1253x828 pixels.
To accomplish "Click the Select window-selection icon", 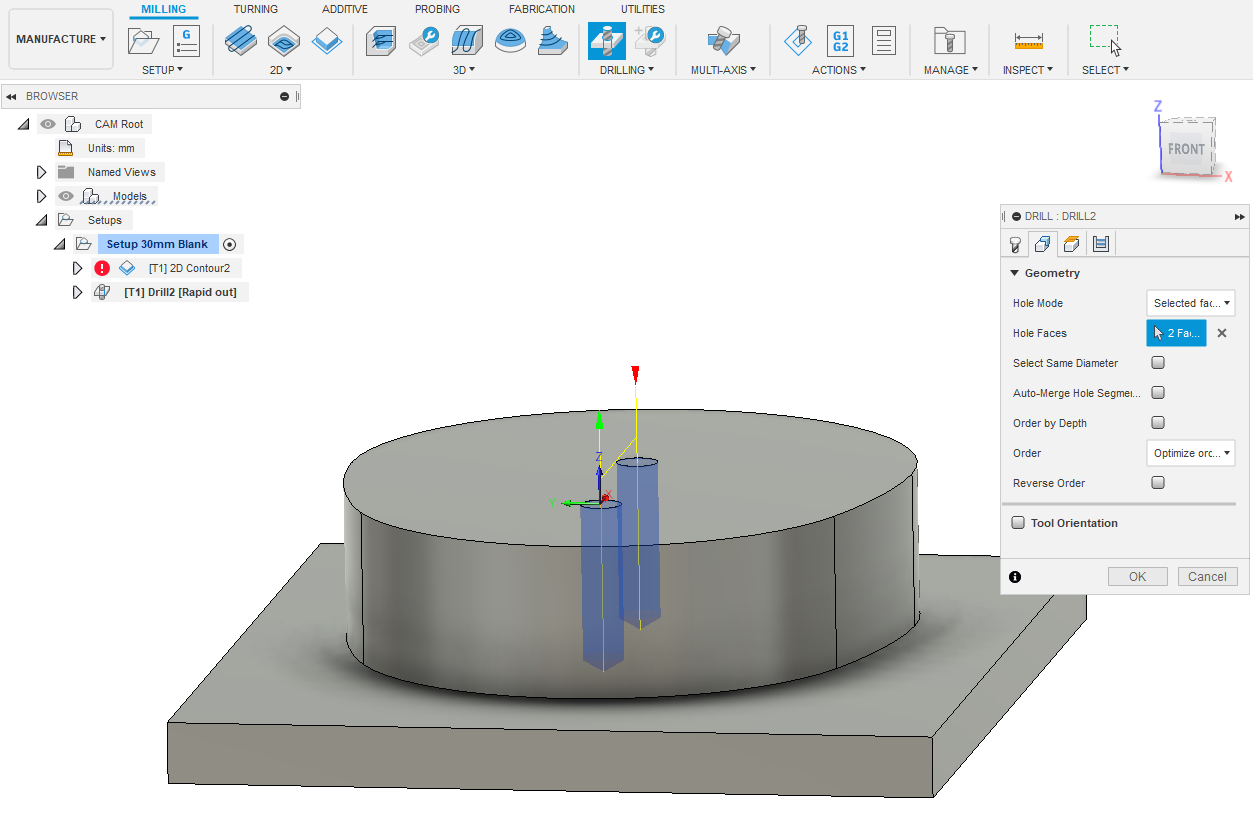I will (1105, 41).
